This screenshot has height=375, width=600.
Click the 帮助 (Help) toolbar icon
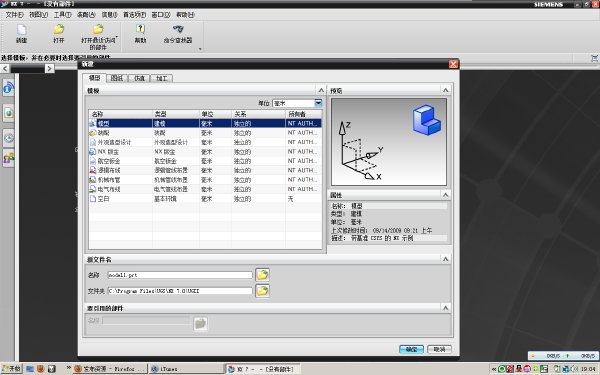pyautogui.click(x=140, y=29)
